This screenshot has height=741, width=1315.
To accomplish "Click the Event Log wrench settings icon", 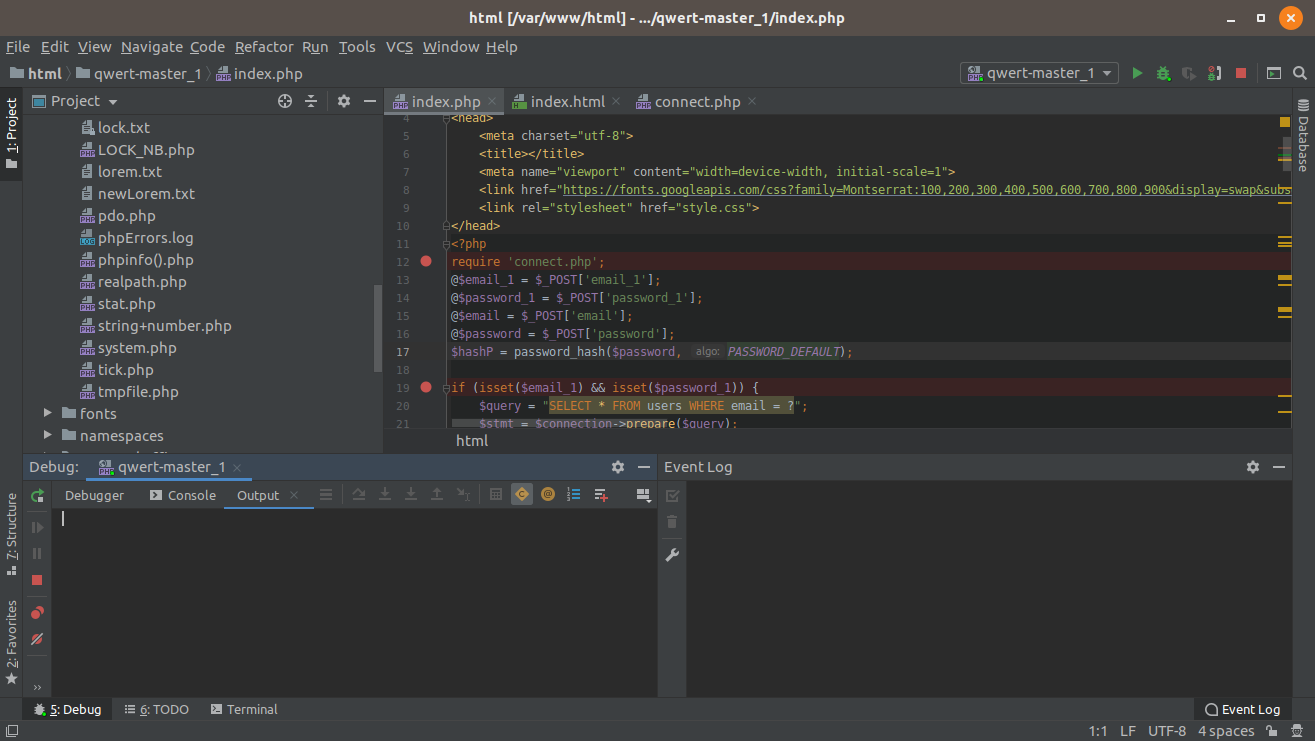I will pyautogui.click(x=672, y=555).
